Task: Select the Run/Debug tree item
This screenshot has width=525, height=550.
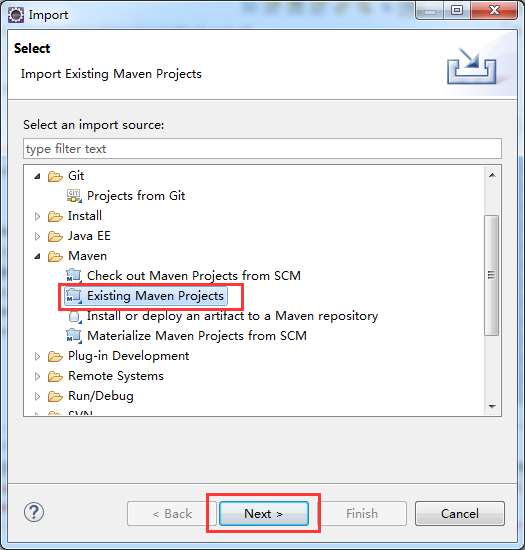Action: click(101, 396)
